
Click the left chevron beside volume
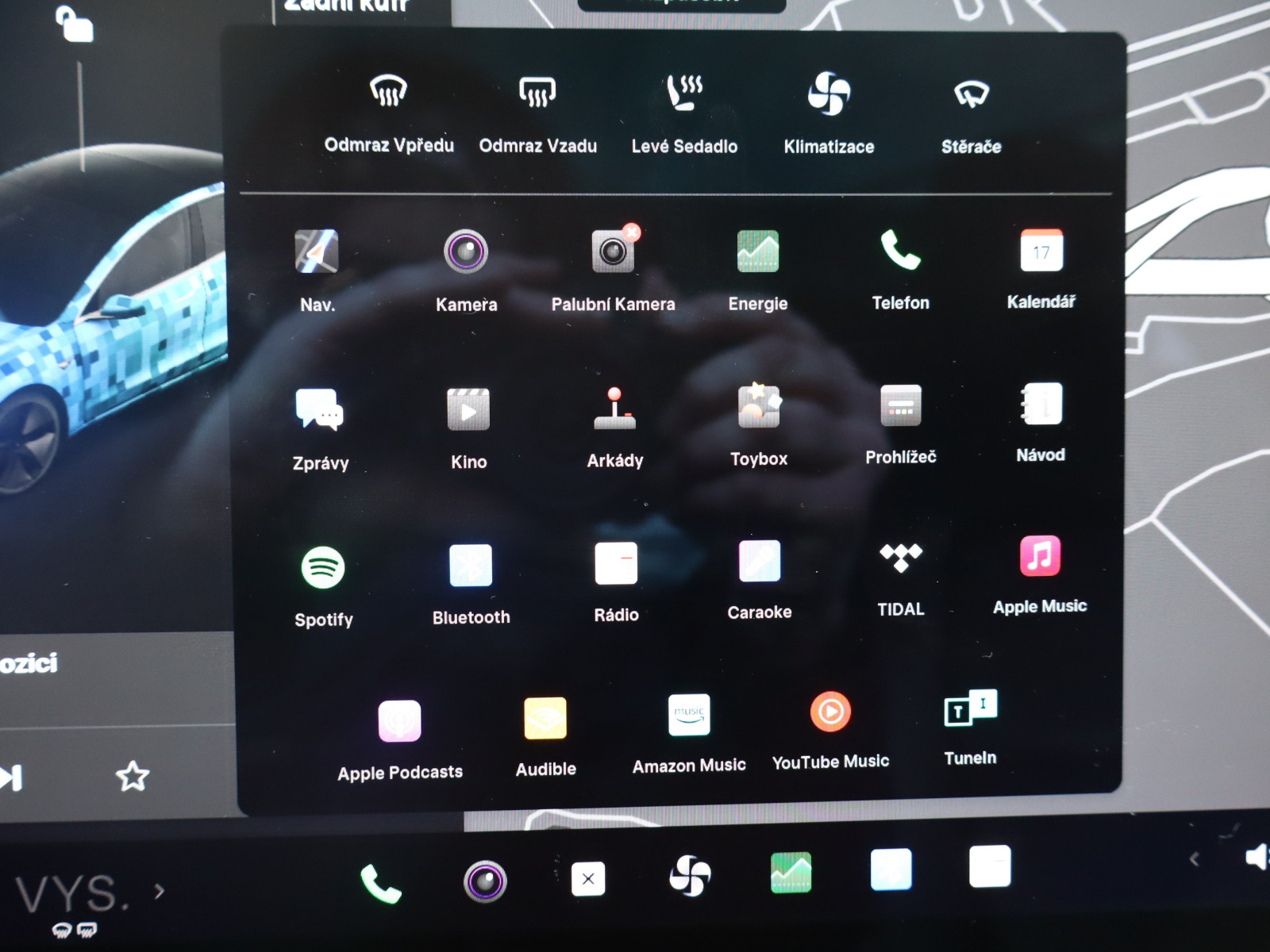click(x=1194, y=859)
